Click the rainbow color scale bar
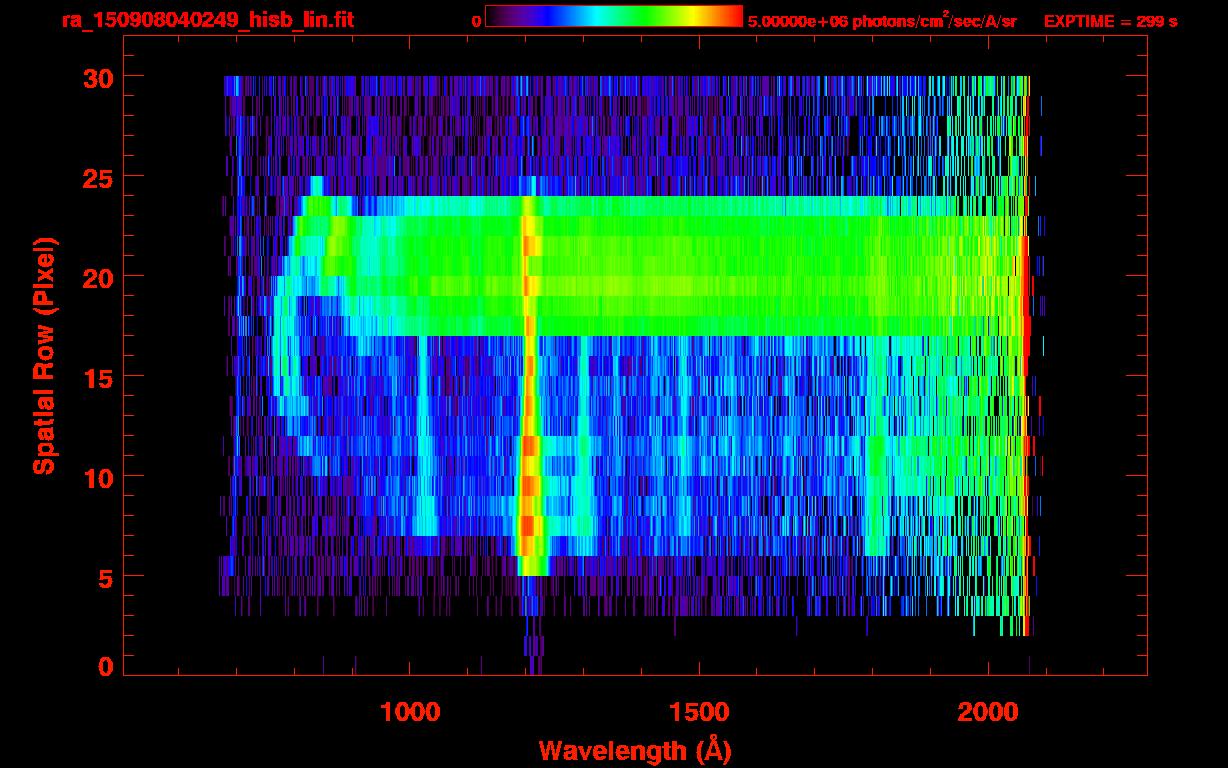Viewport: 1228px width, 768px height. point(613,17)
